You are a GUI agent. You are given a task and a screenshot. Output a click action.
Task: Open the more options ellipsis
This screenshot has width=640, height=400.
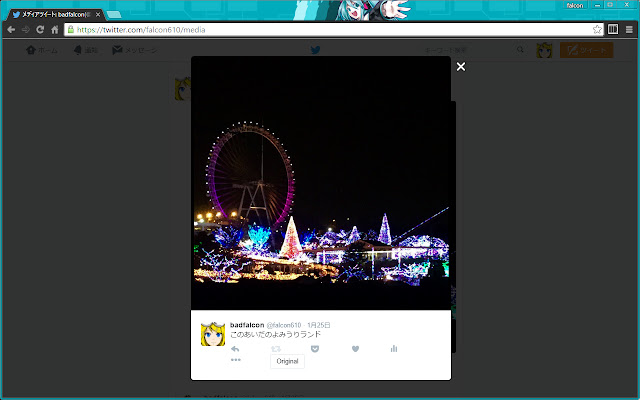click(x=236, y=360)
